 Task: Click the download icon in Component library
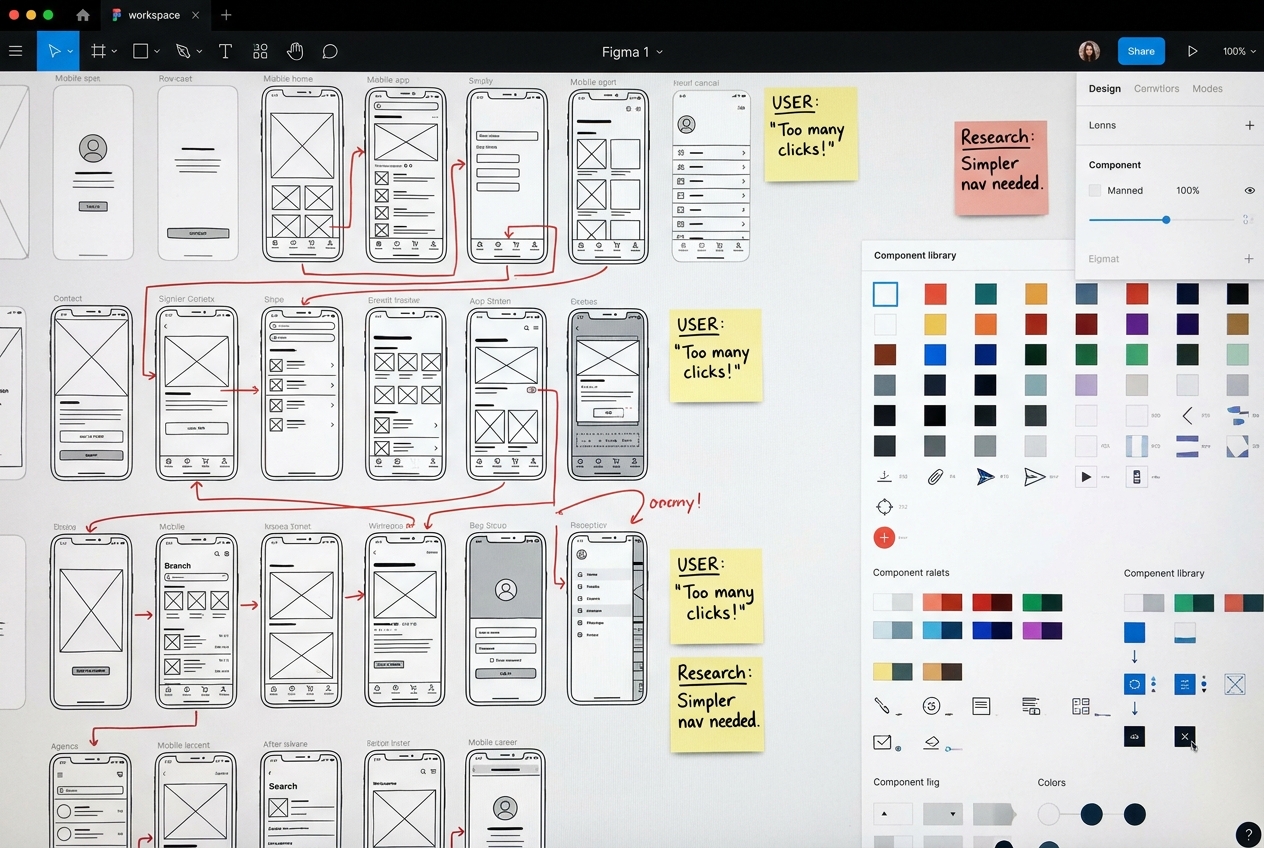pyautogui.click(x=884, y=477)
